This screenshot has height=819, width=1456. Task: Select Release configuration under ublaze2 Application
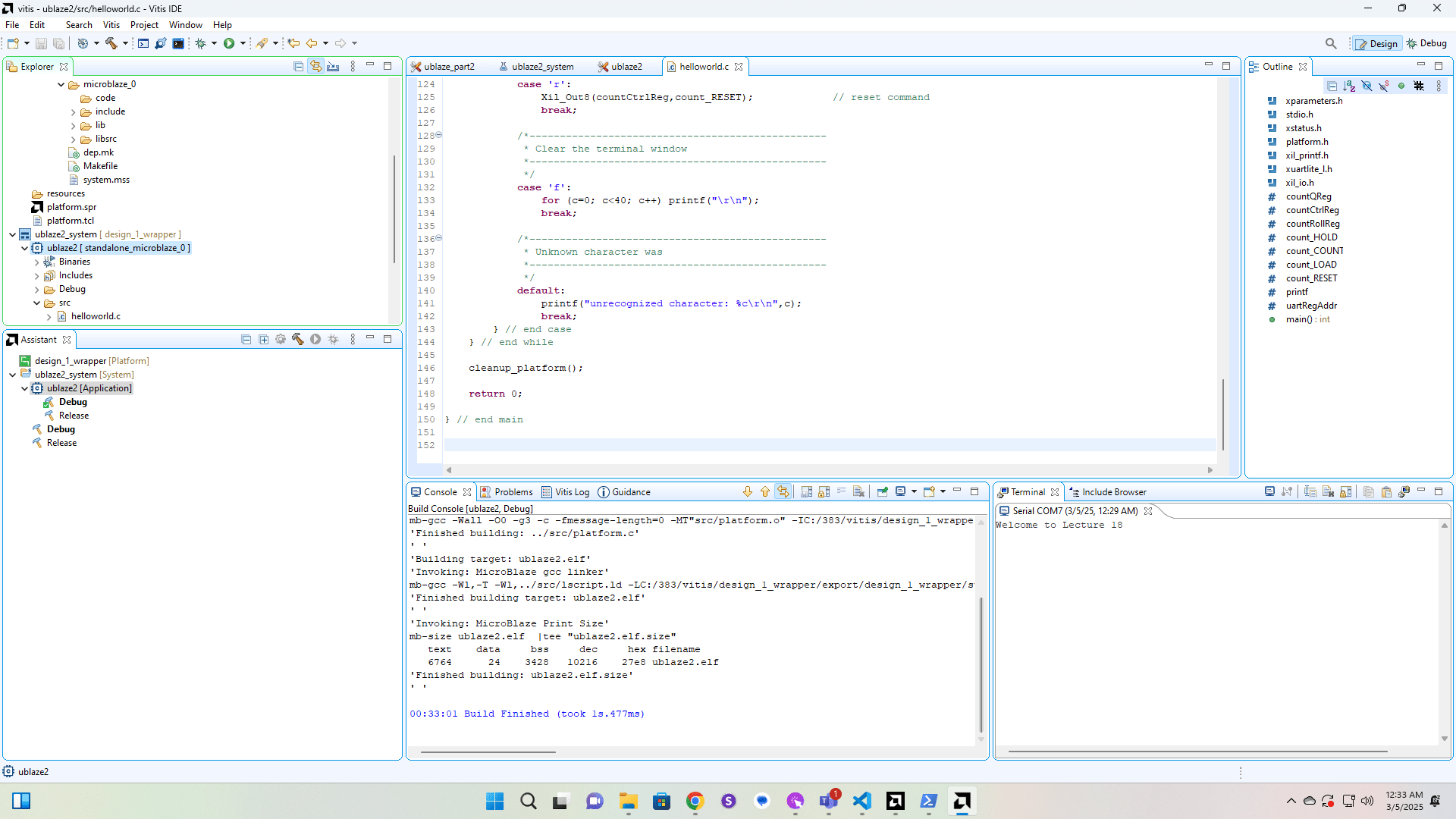pos(74,416)
